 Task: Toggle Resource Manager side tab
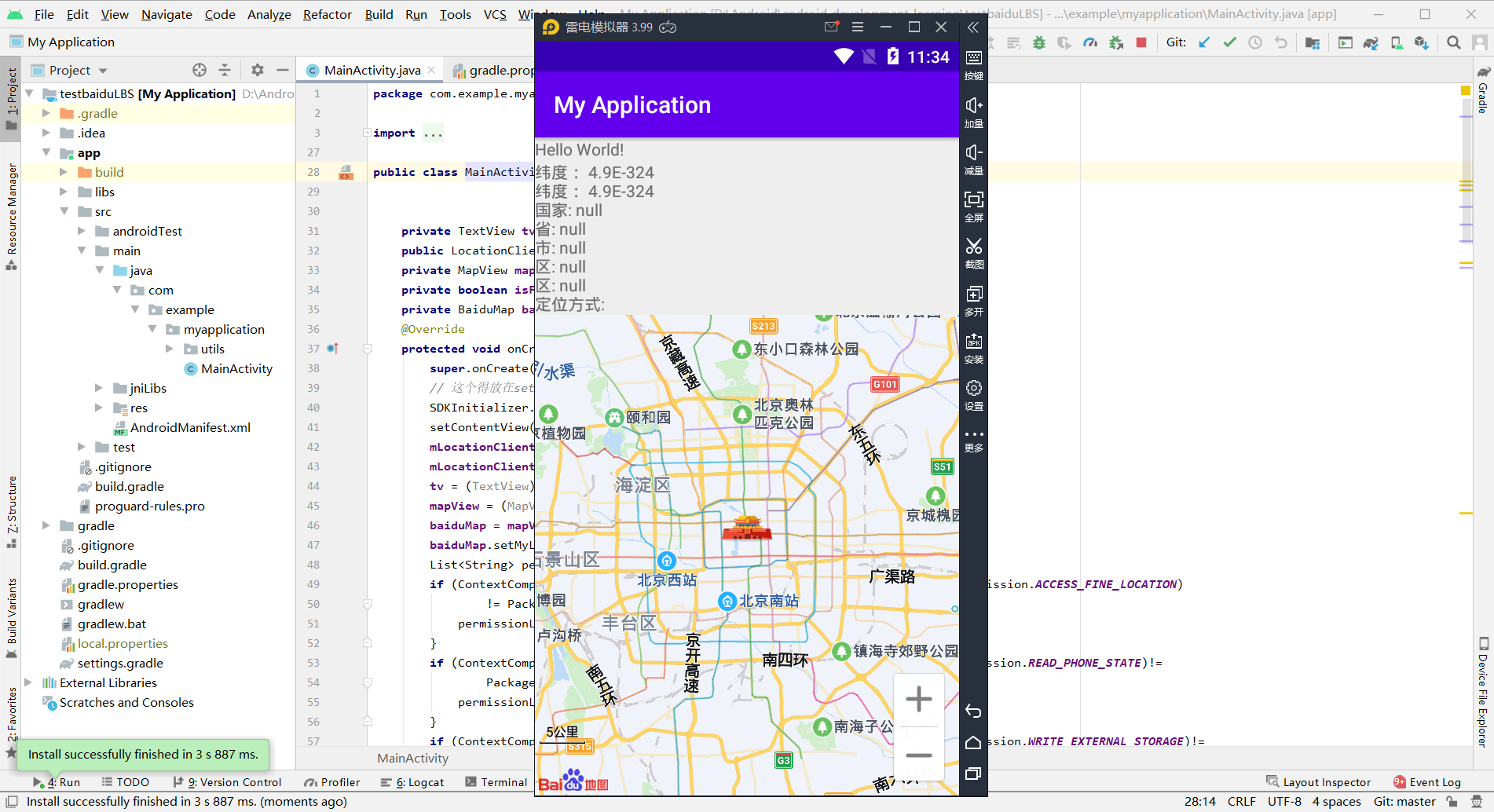tap(11, 216)
